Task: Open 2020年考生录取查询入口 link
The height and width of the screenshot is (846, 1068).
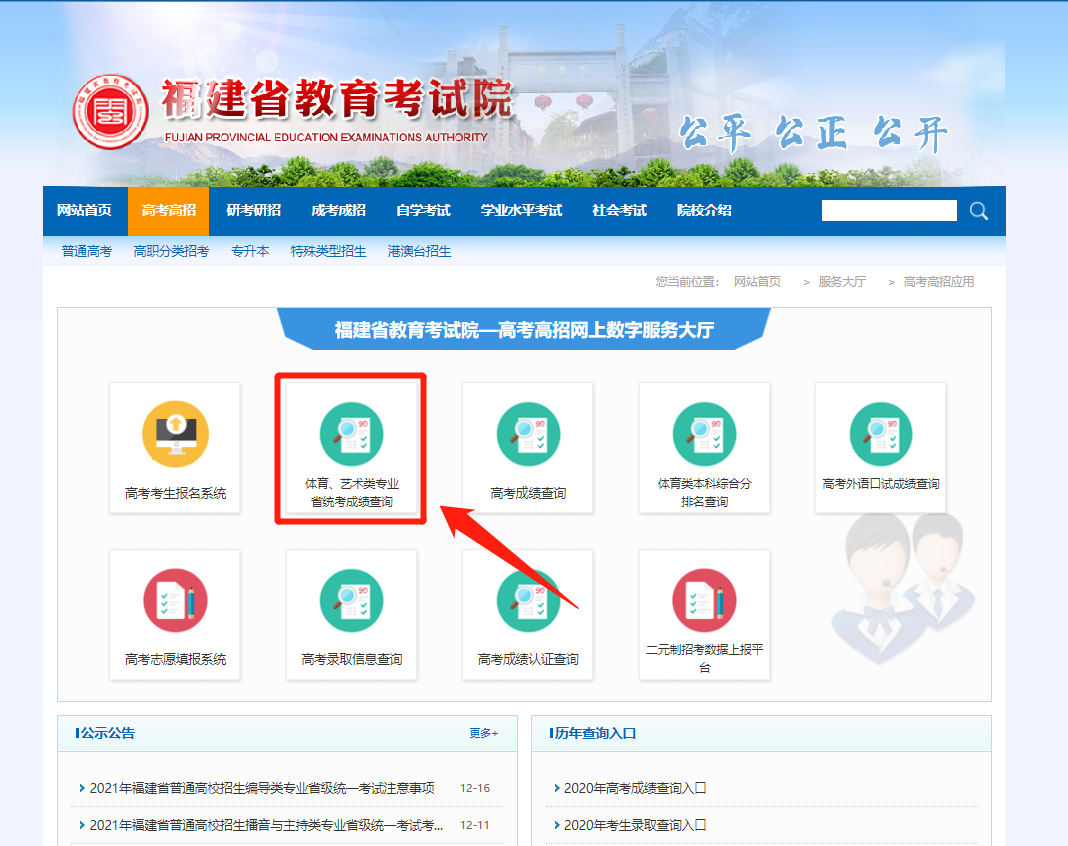Action: [x=635, y=826]
